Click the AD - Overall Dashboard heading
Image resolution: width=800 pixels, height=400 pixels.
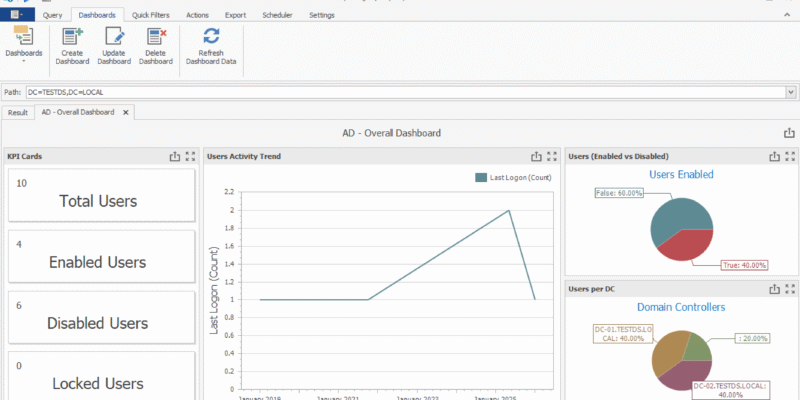click(391, 133)
